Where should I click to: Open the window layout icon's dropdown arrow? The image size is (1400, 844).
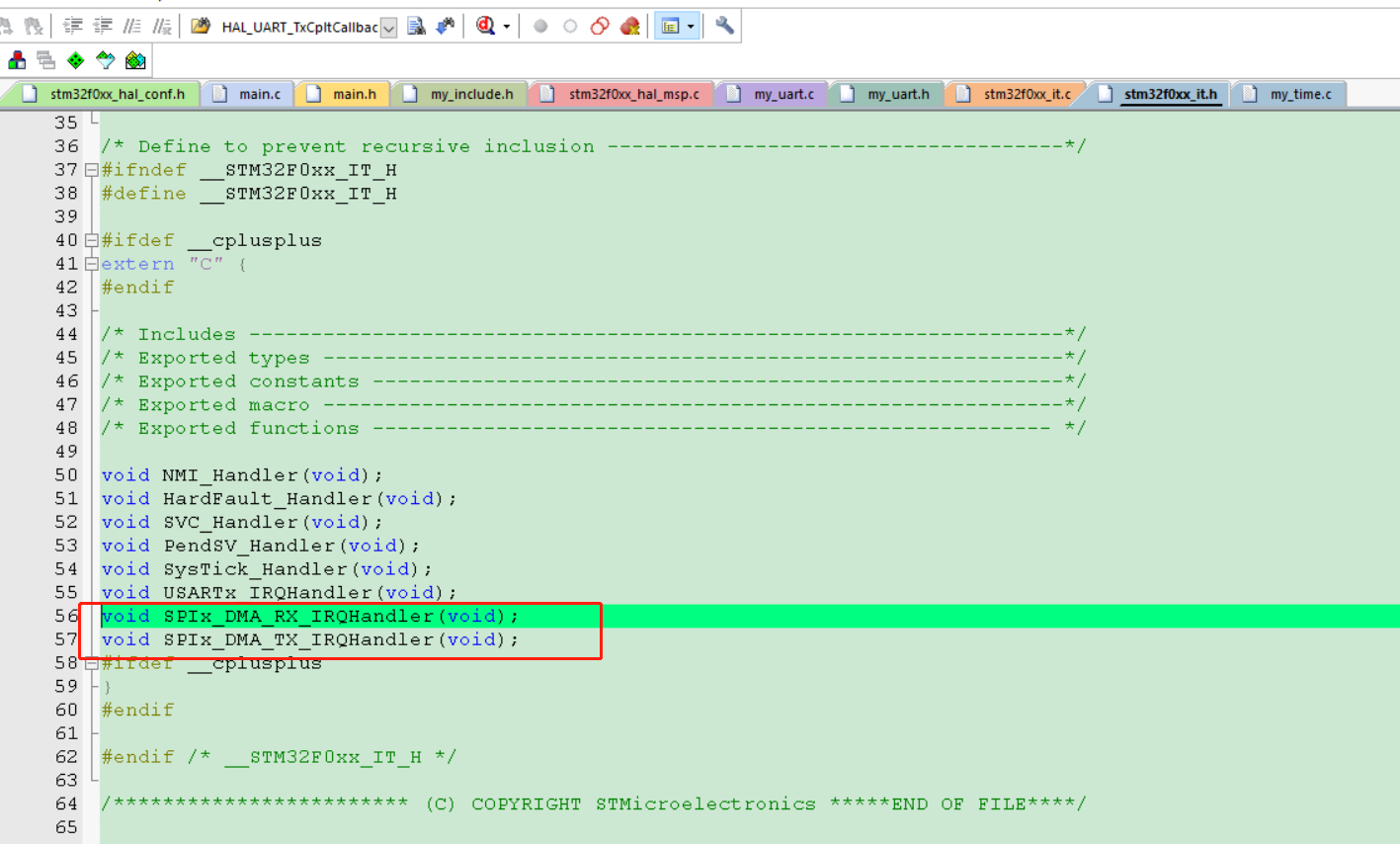tap(689, 26)
